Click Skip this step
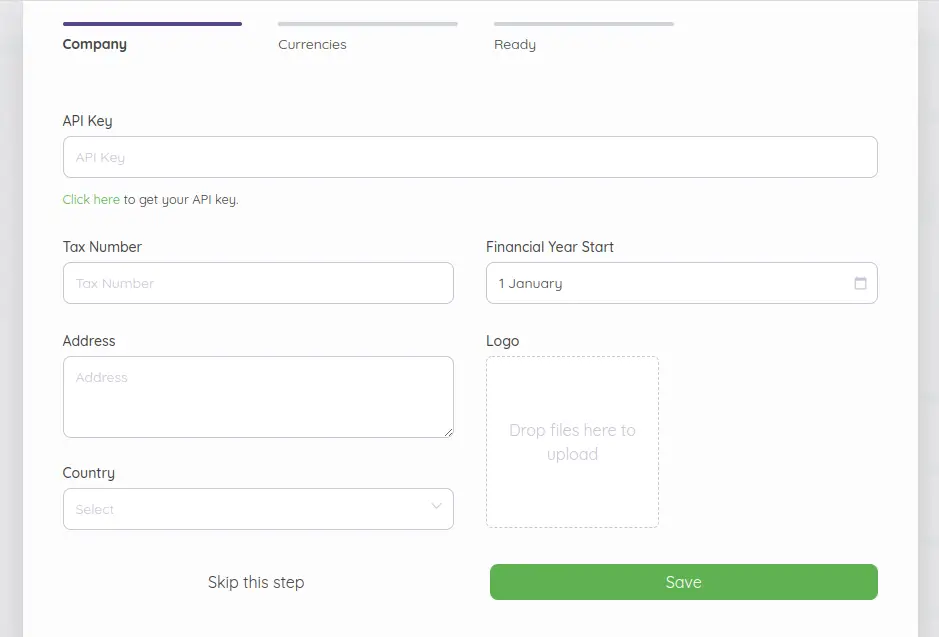939x637 pixels. 256,582
